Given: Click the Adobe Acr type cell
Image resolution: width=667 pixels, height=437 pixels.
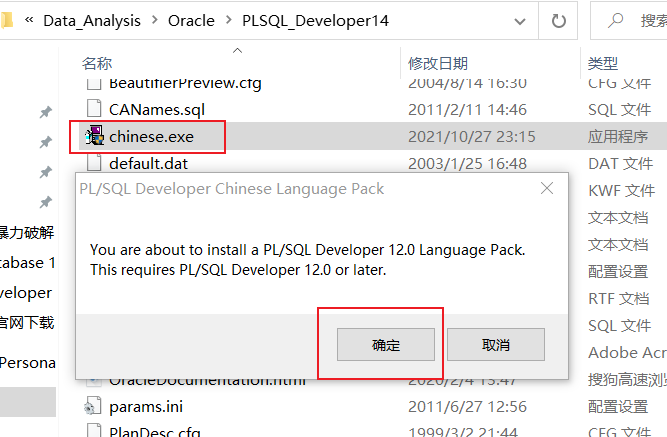Looking at the screenshot, I should pos(627,353).
